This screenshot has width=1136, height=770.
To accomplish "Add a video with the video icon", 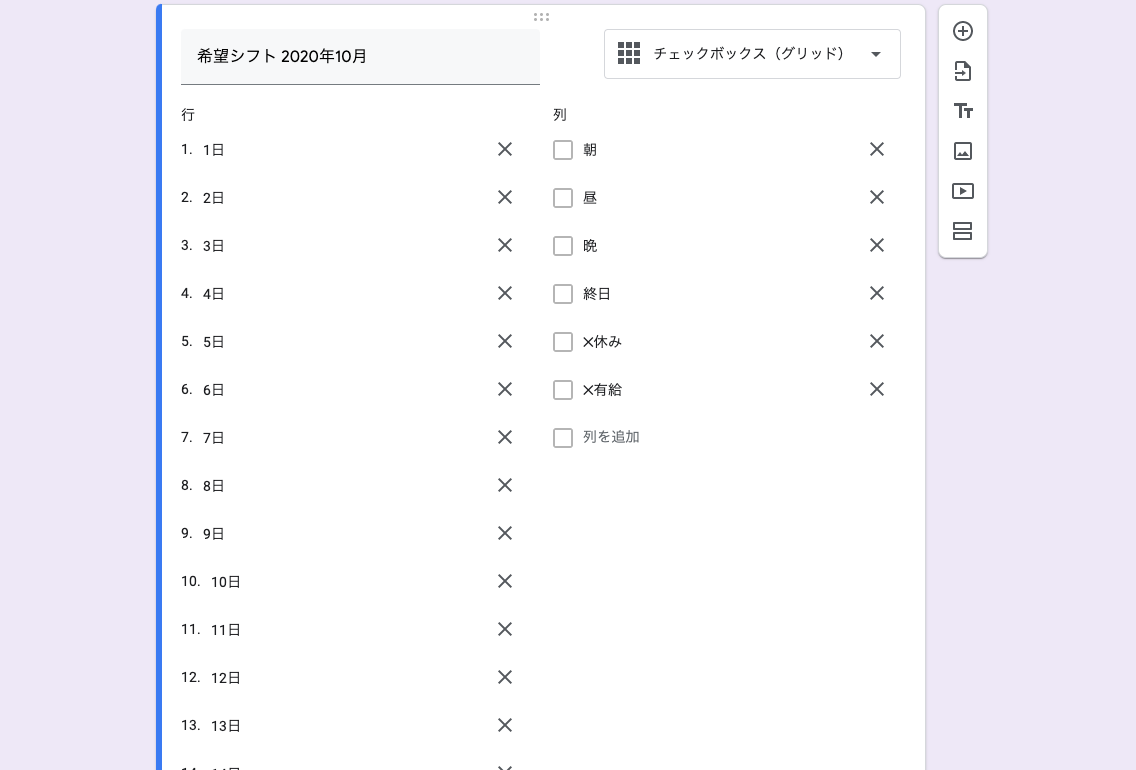I will pos(962,191).
